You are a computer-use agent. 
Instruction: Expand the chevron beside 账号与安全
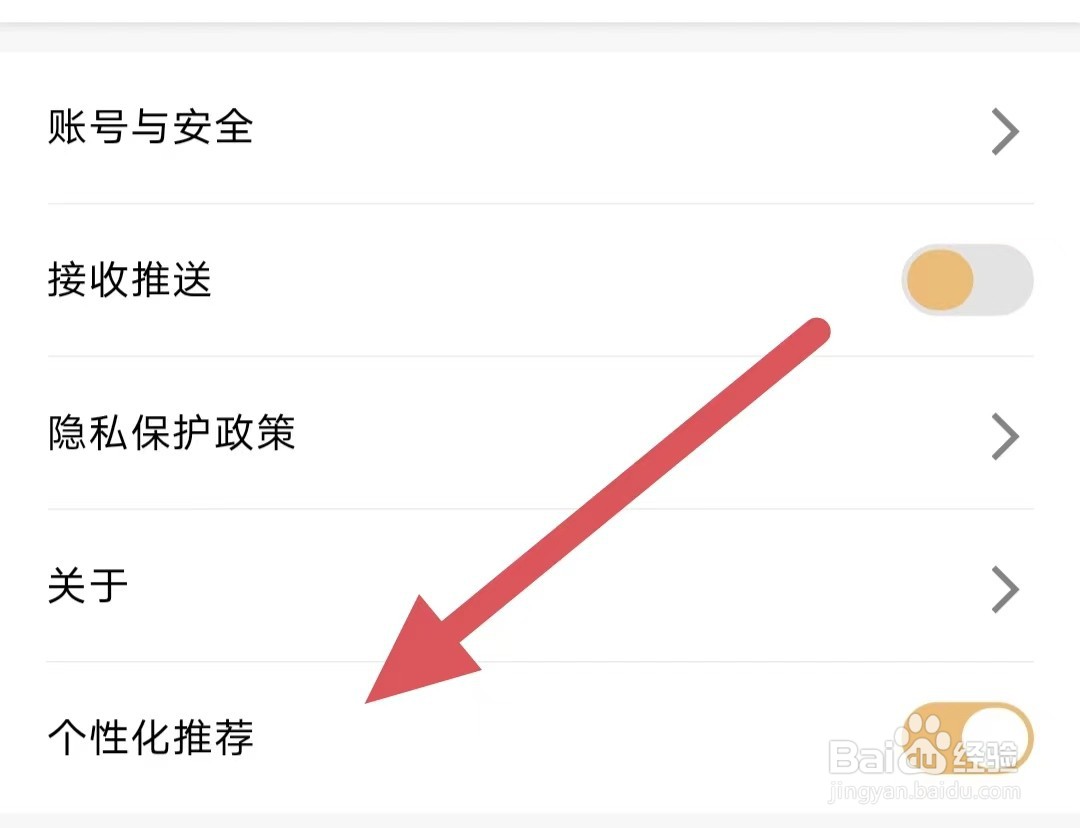pos(1005,131)
